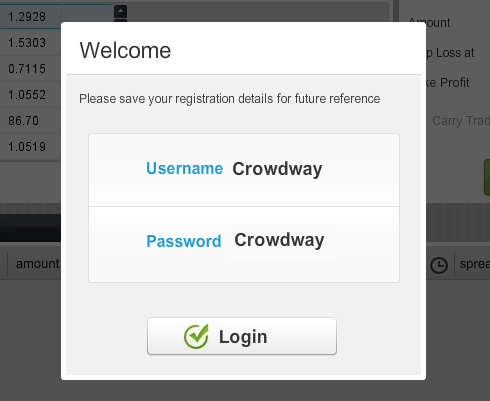Image resolution: width=490 pixels, height=401 pixels.
Task: Click the clock icon in the column header
Action: (x=439, y=265)
